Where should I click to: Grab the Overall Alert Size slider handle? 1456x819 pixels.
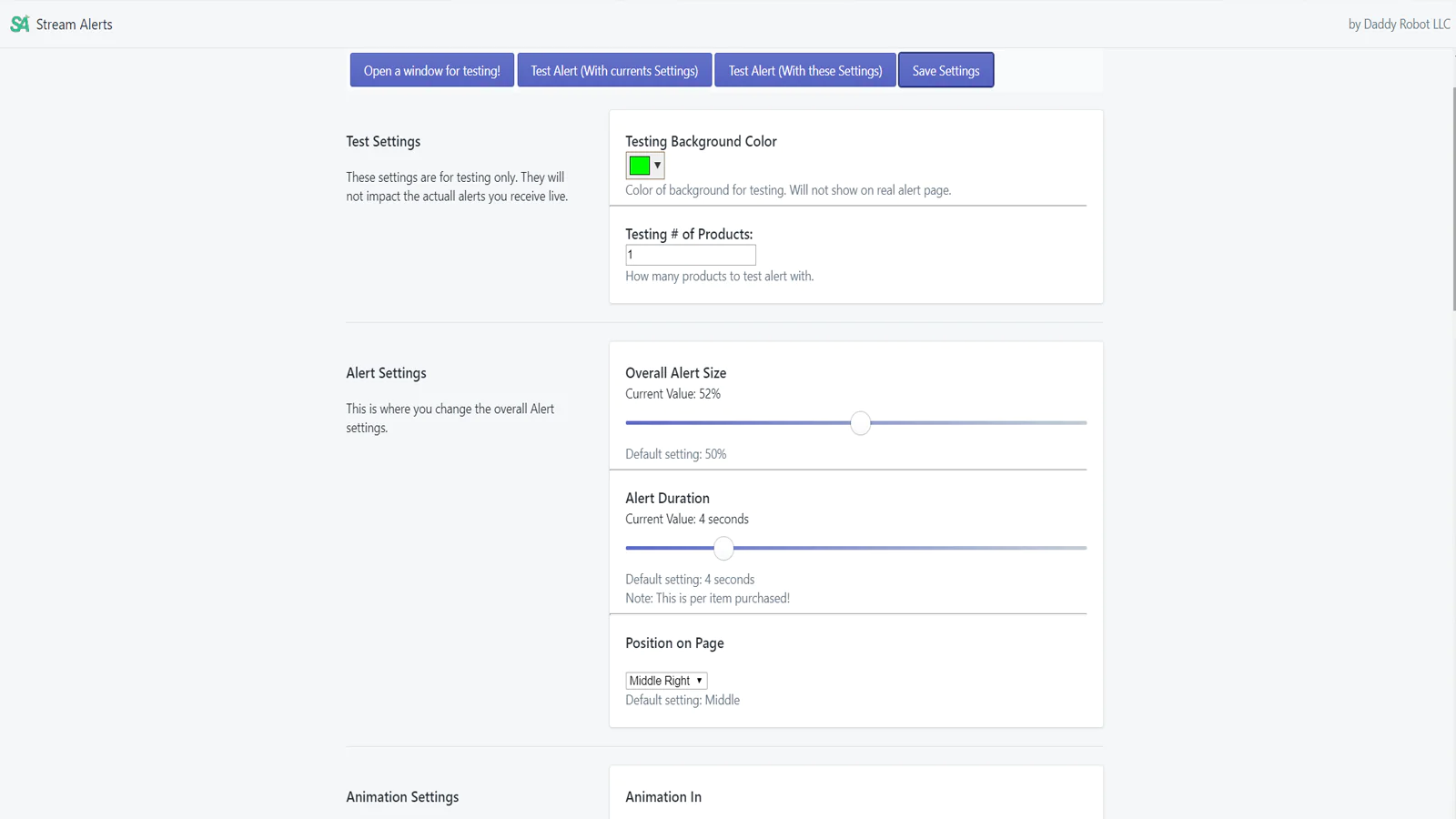(860, 423)
